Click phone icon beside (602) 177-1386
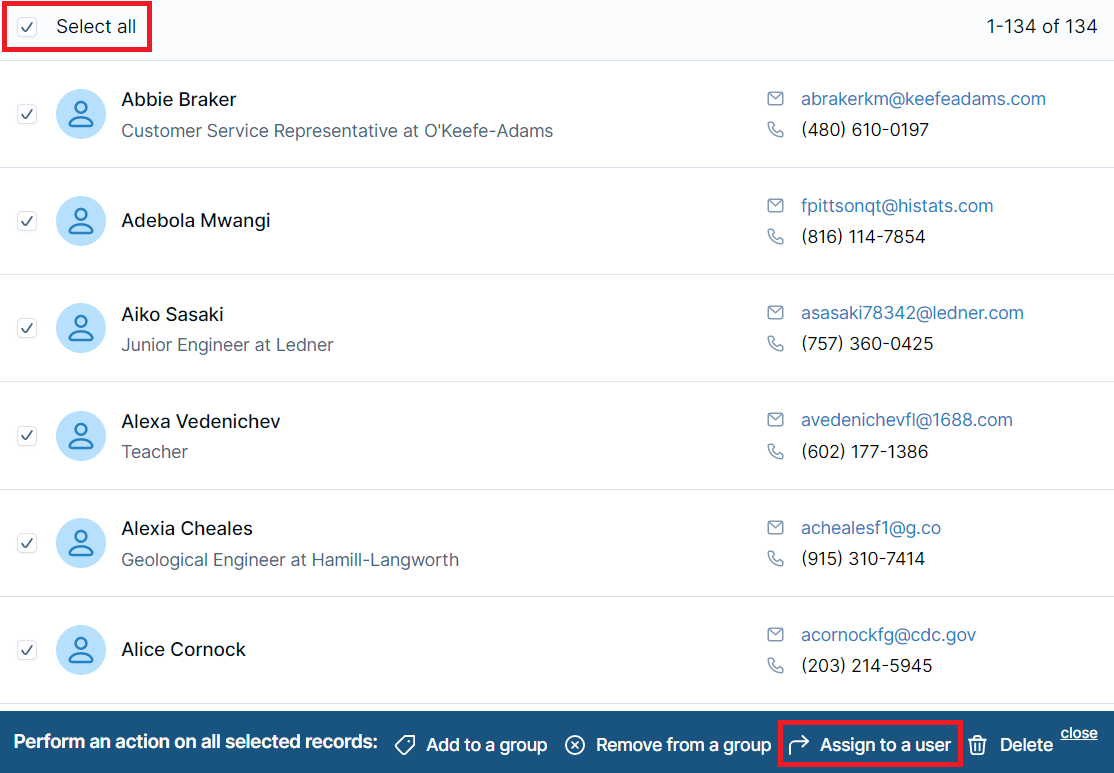 pyautogui.click(x=776, y=452)
